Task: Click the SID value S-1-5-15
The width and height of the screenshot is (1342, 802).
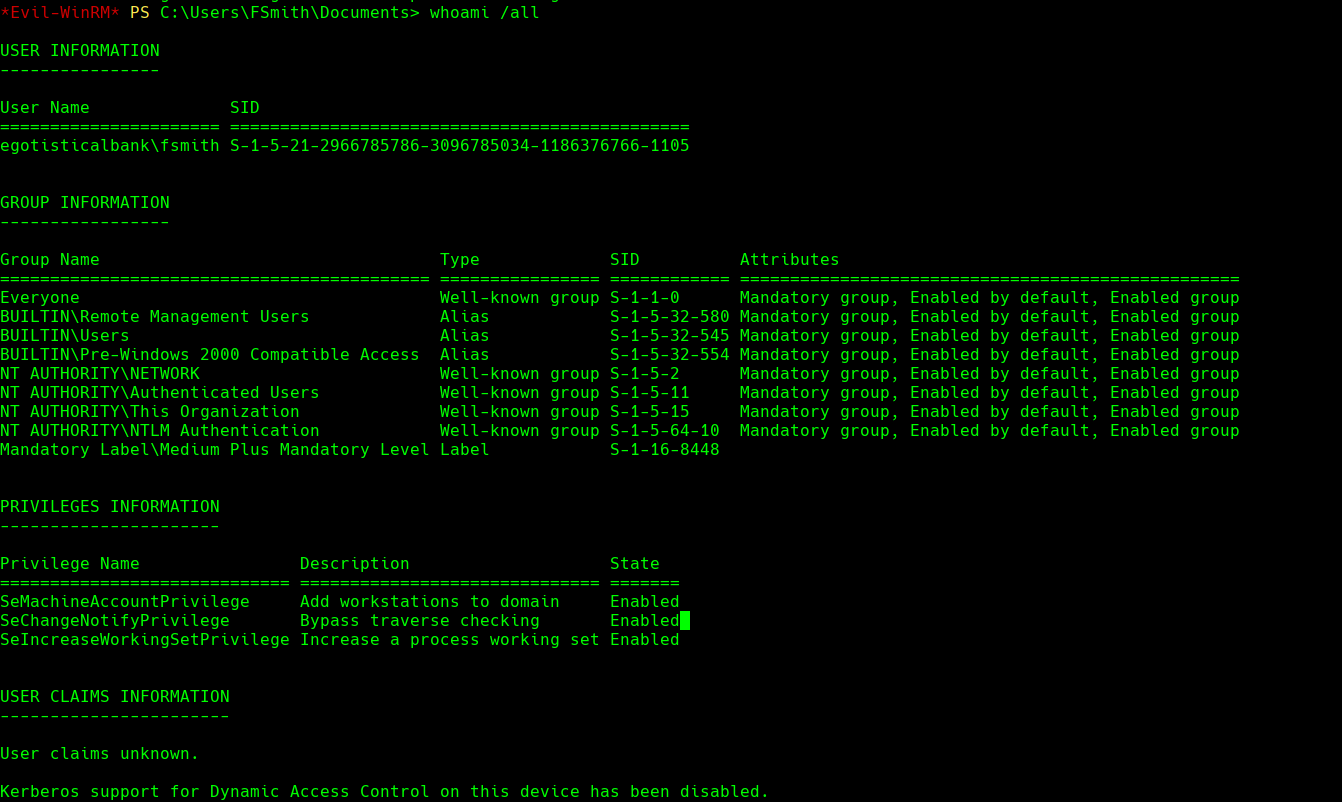Action: (x=650, y=411)
